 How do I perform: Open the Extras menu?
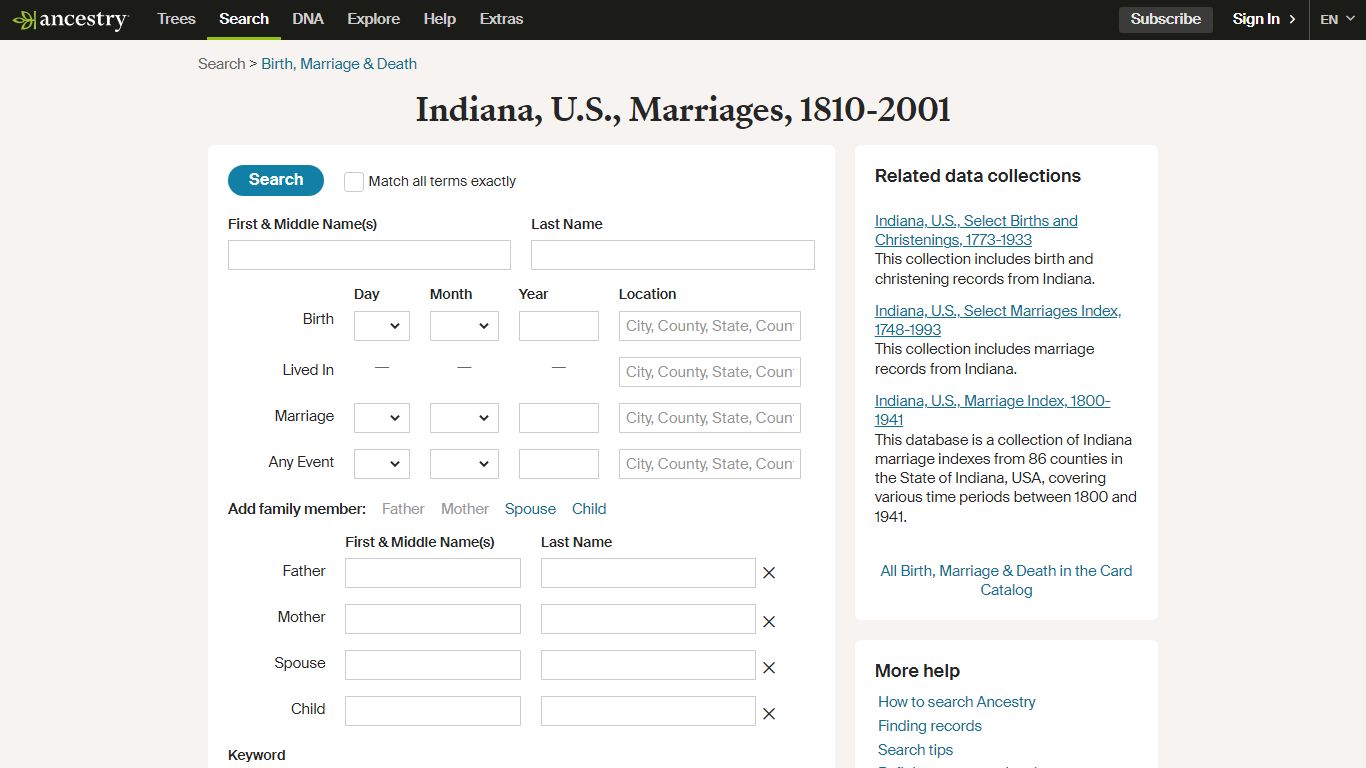pos(501,19)
